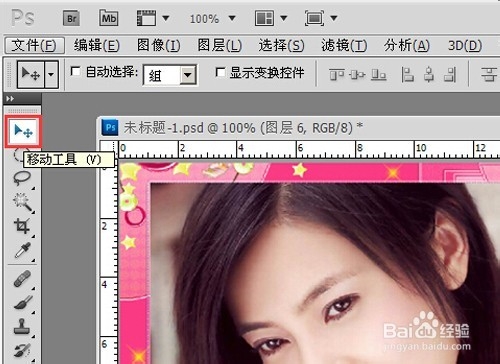Select the Crop tool
Viewport: 500px width, 364px height.
(x=22, y=226)
